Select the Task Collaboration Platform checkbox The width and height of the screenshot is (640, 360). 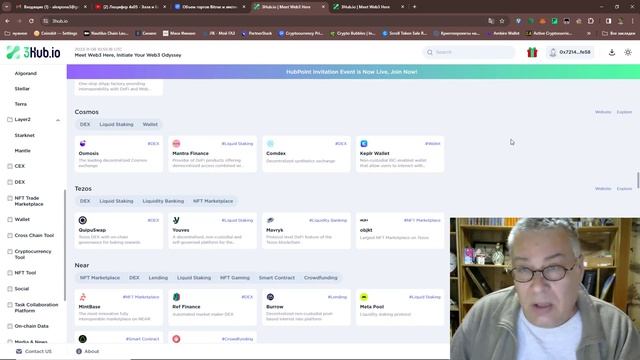tap(10, 305)
